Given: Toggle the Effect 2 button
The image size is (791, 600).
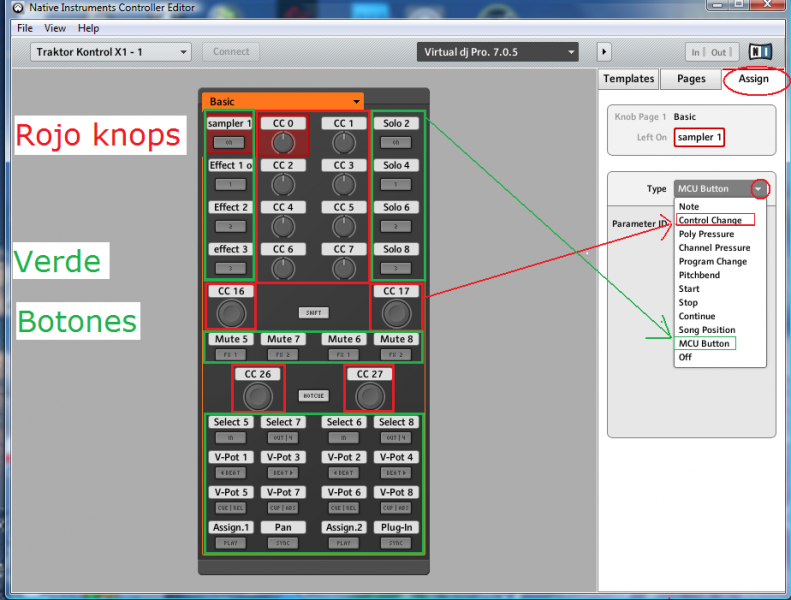Looking at the screenshot, I should pyautogui.click(x=231, y=227).
